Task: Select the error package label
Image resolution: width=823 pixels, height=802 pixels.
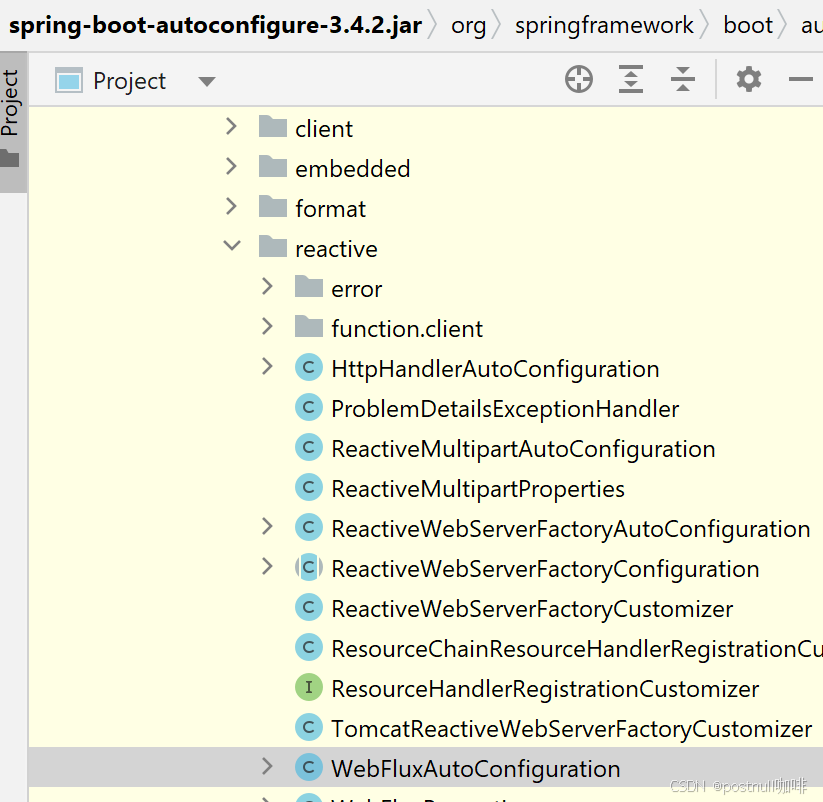Action: click(x=356, y=289)
